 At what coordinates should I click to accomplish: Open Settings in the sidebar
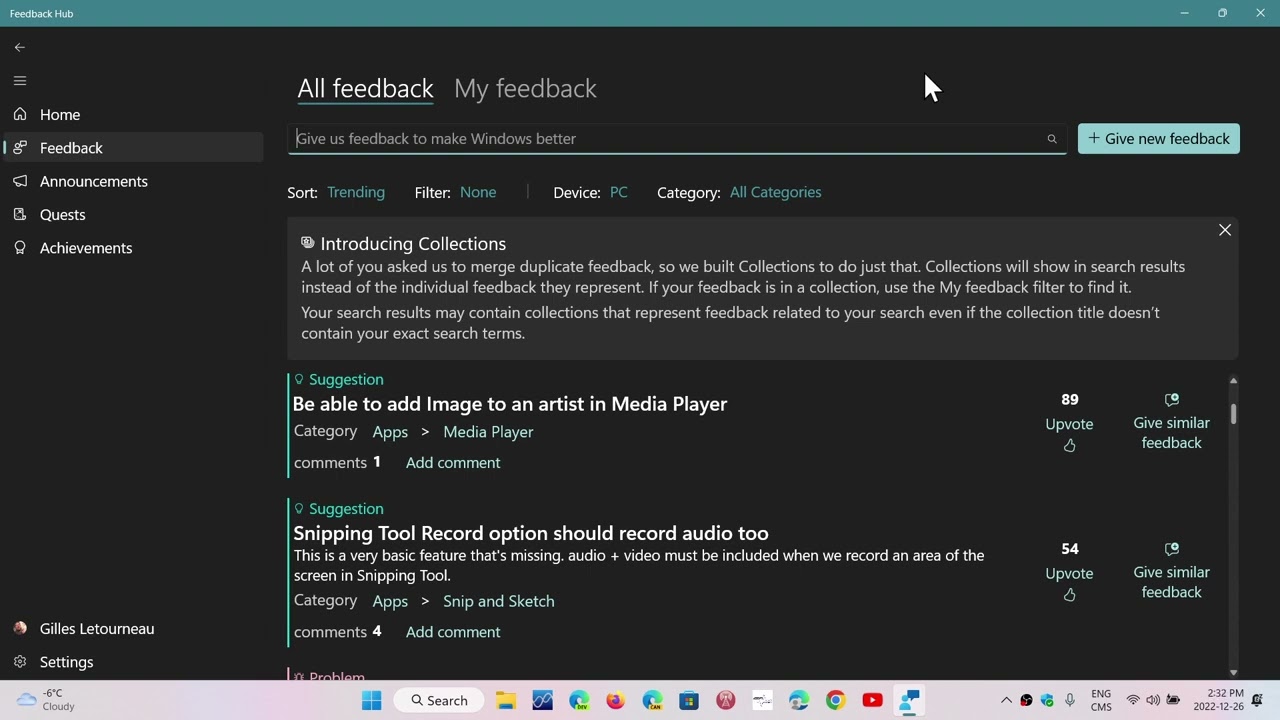click(132, 662)
